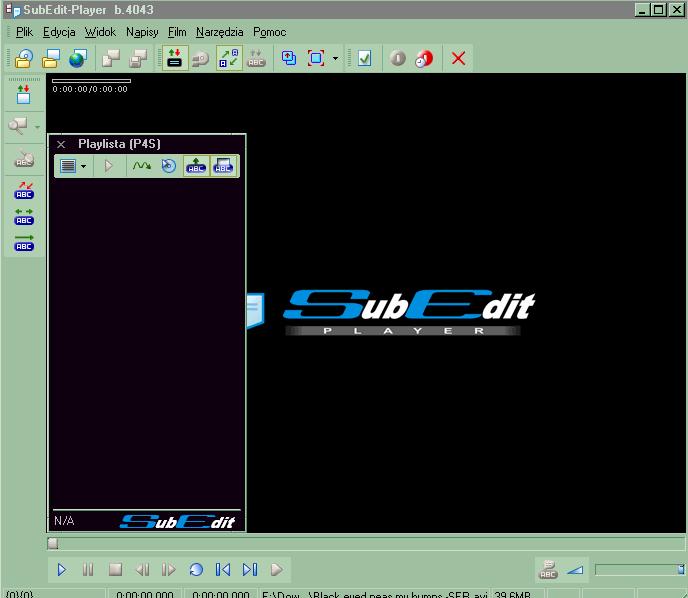Click the checkmark settings icon
The width and height of the screenshot is (688, 598).
point(365,58)
